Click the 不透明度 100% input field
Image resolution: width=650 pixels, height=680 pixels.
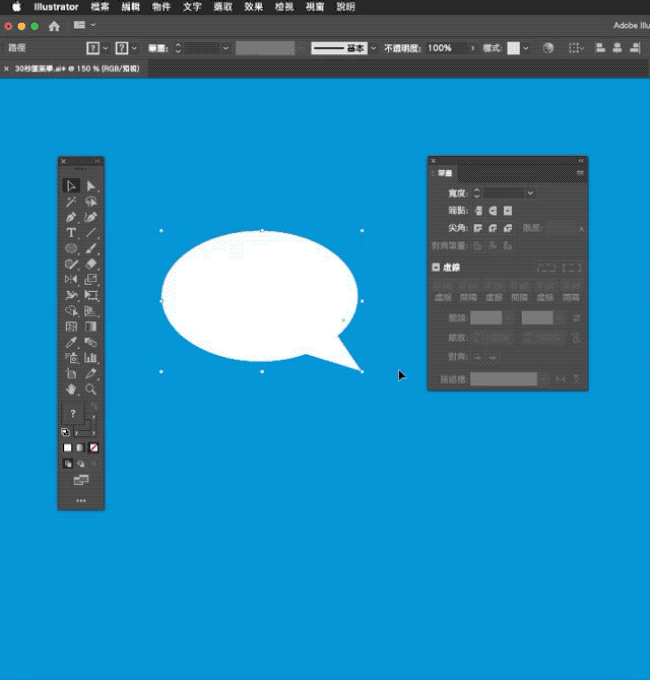click(445, 48)
